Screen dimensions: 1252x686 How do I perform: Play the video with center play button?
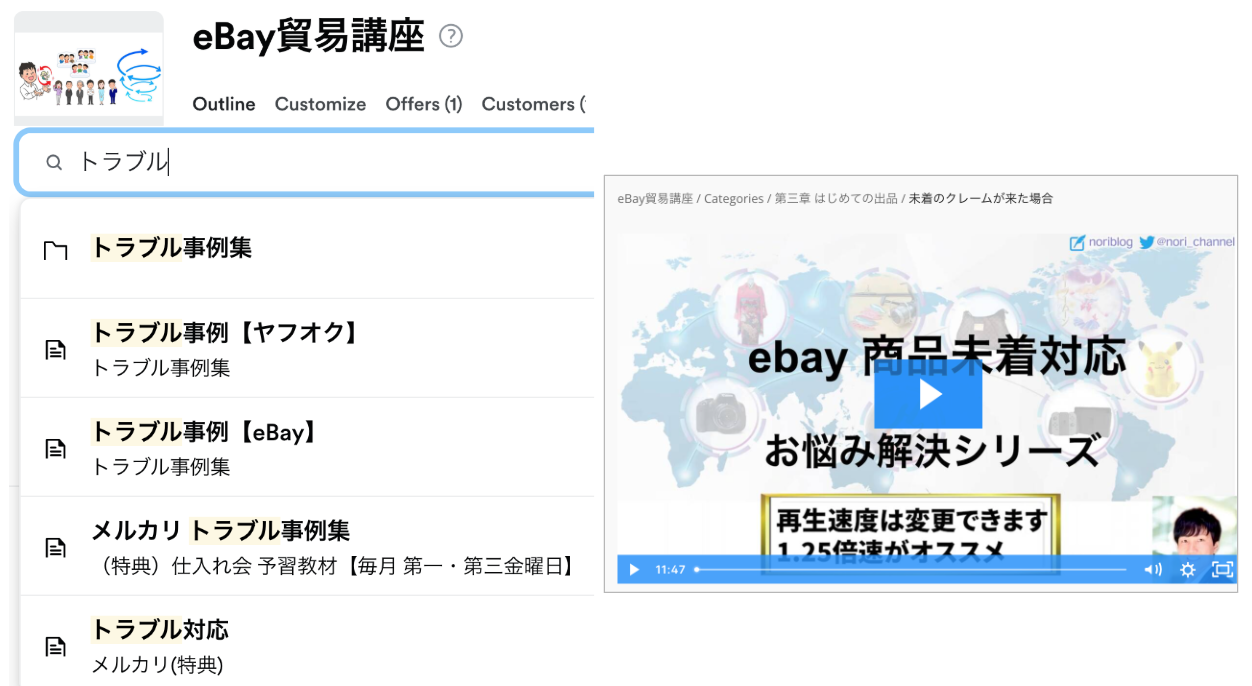pos(928,394)
